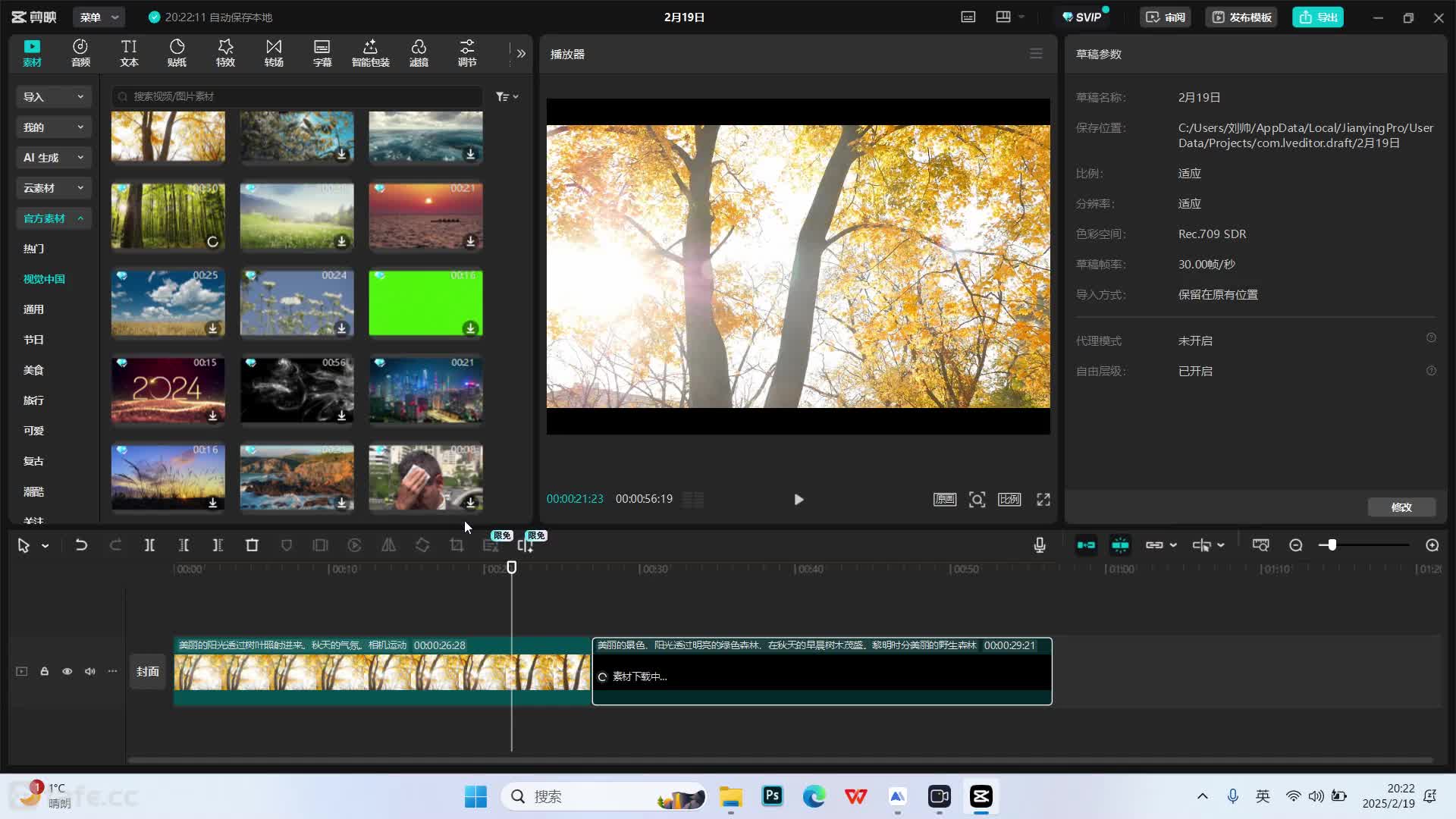Collapse the 官方素材 official materials section

tap(54, 218)
